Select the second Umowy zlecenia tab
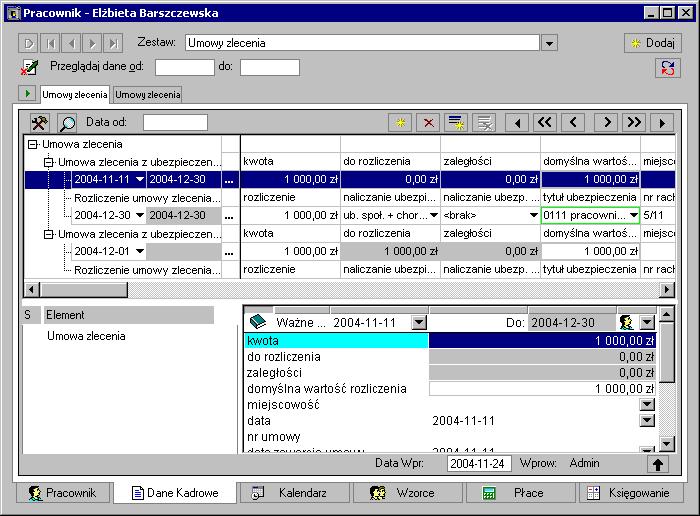 pyautogui.click(x=148, y=95)
